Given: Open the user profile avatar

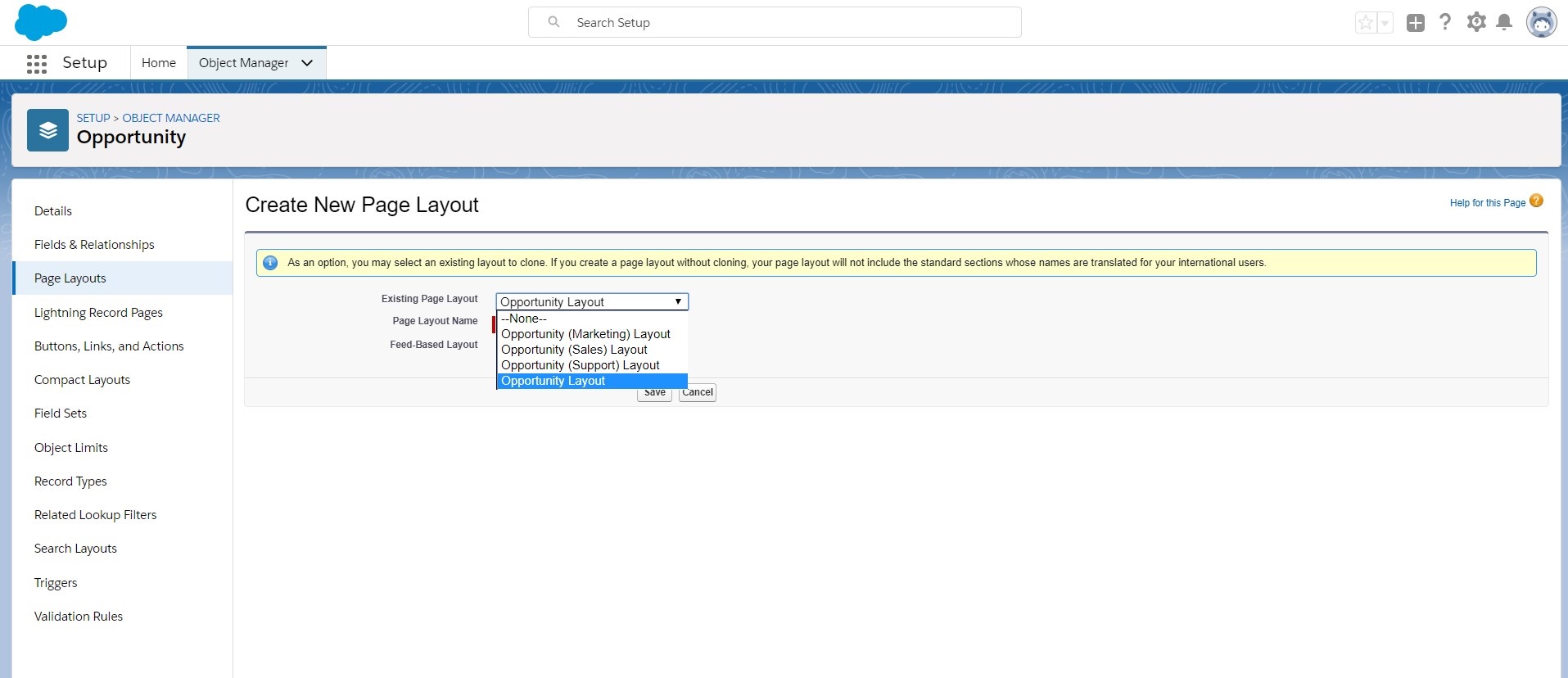Looking at the screenshot, I should pos(1541,22).
